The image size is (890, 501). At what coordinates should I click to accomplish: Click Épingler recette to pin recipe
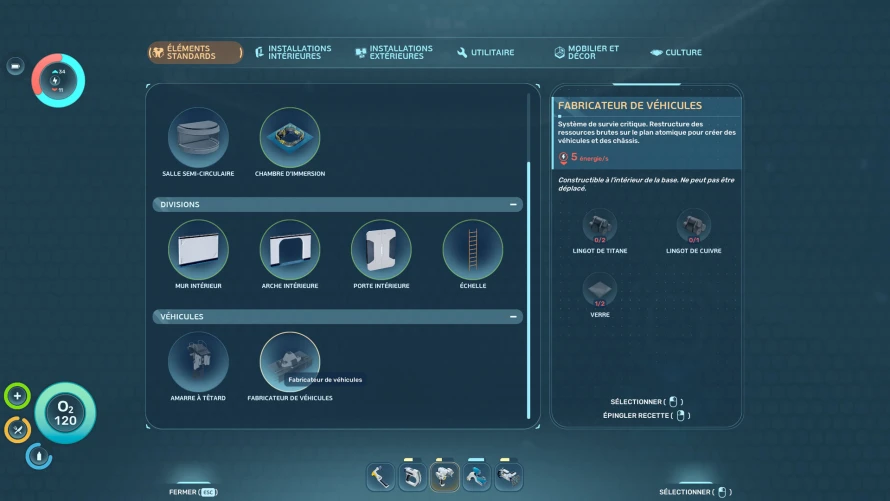646,415
